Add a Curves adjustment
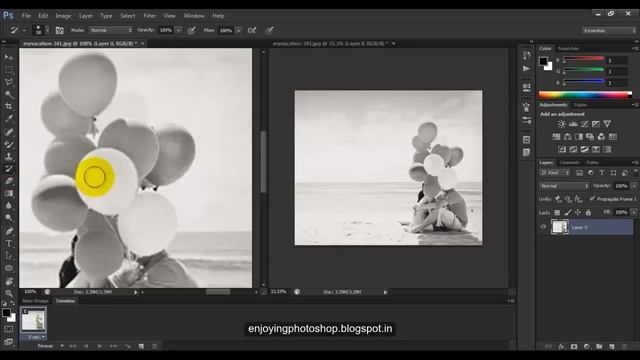640x360 pixels. coord(584,124)
